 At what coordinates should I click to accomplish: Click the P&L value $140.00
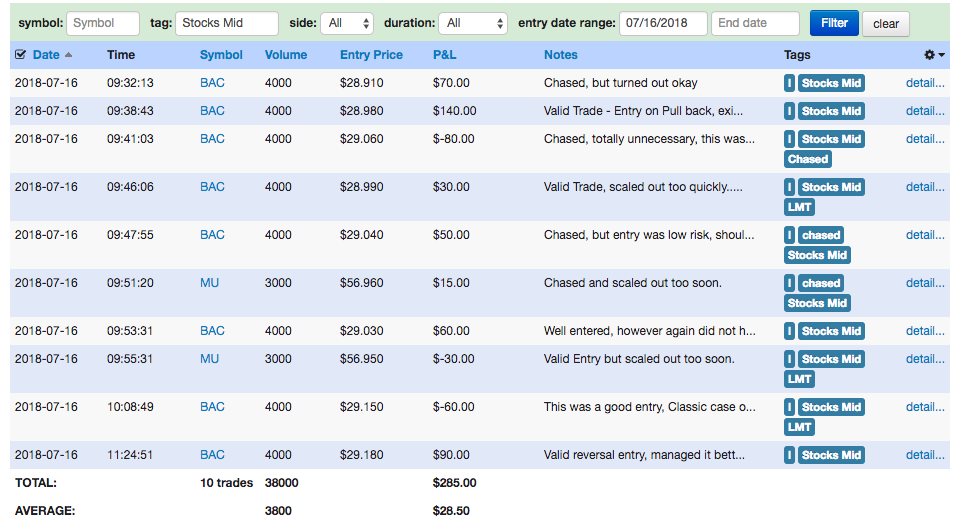click(455, 111)
